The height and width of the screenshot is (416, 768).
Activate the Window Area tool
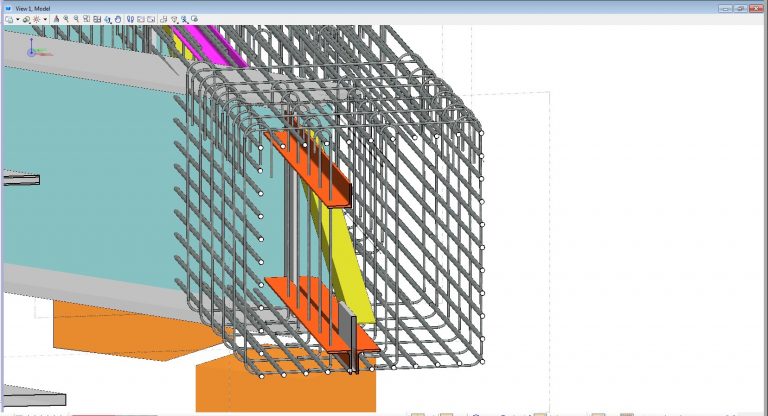[x=86, y=19]
